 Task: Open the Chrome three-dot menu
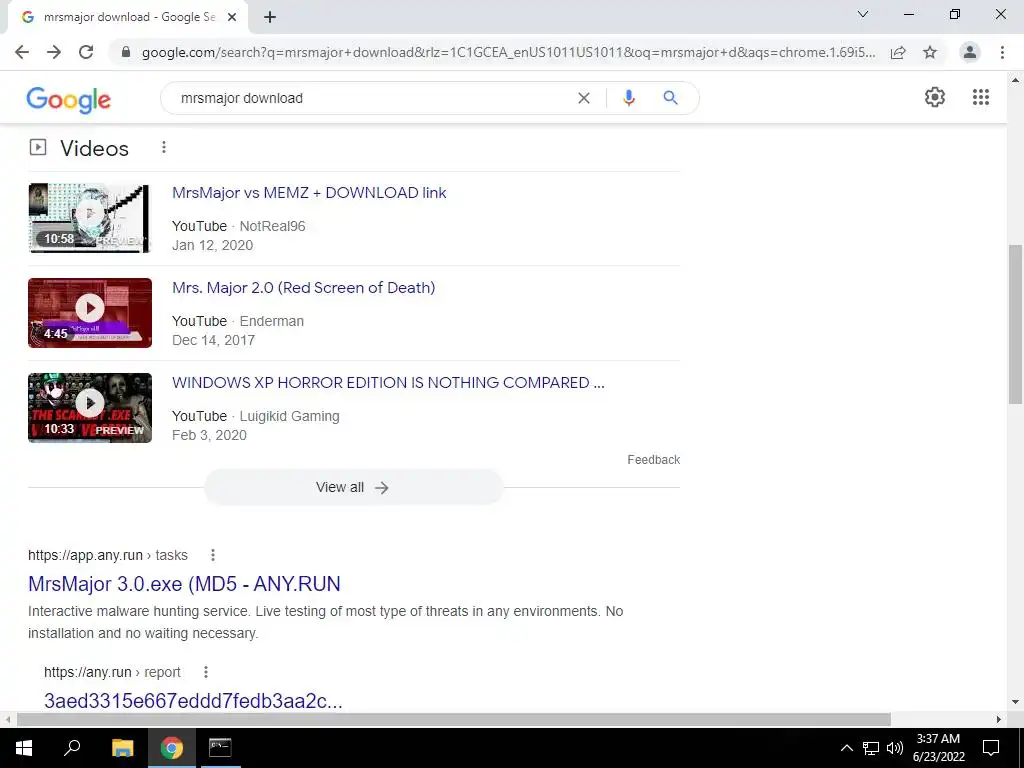(1002, 52)
